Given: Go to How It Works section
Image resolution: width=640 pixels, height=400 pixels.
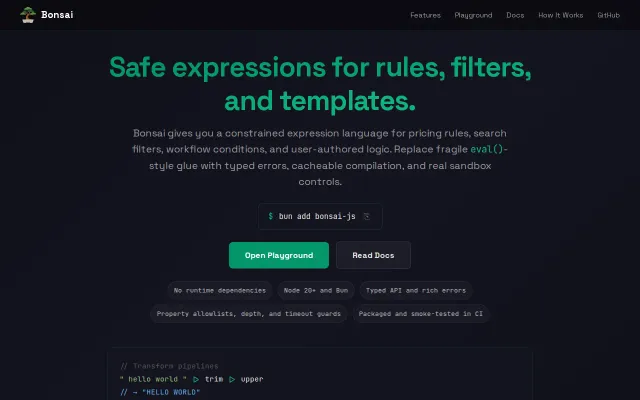Looking at the screenshot, I should click(x=560, y=15).
